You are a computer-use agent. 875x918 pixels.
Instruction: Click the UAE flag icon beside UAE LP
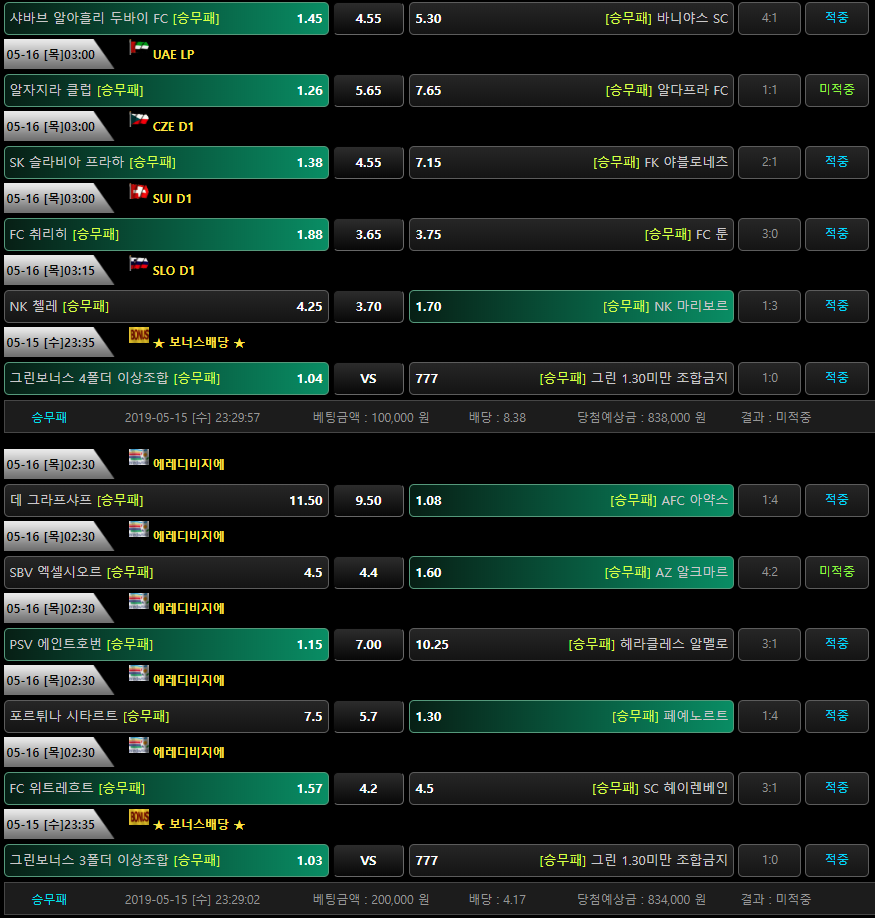coord(138,48)
